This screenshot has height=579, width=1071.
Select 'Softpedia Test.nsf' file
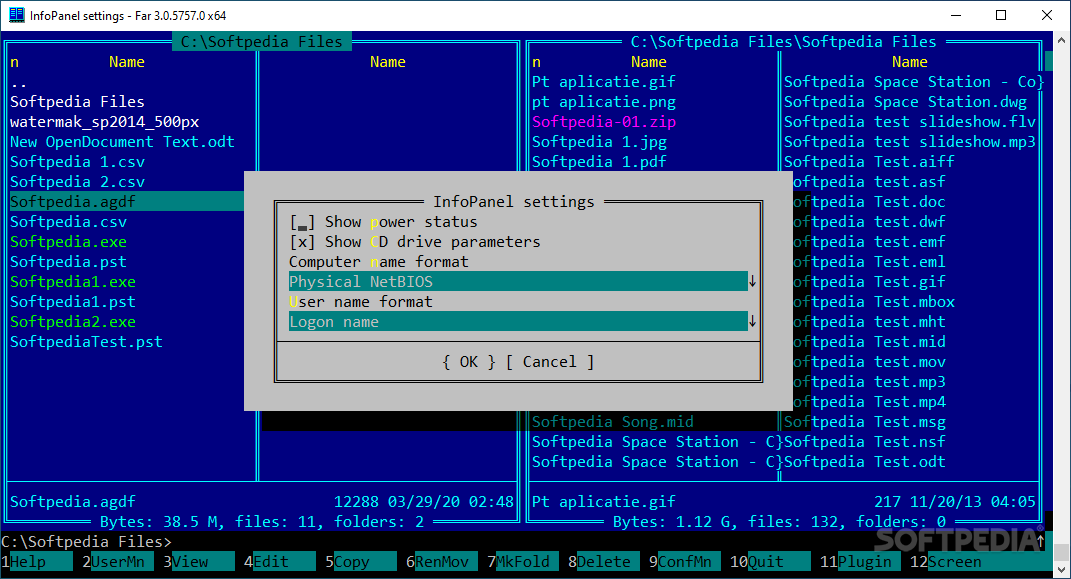coord(865,442)
